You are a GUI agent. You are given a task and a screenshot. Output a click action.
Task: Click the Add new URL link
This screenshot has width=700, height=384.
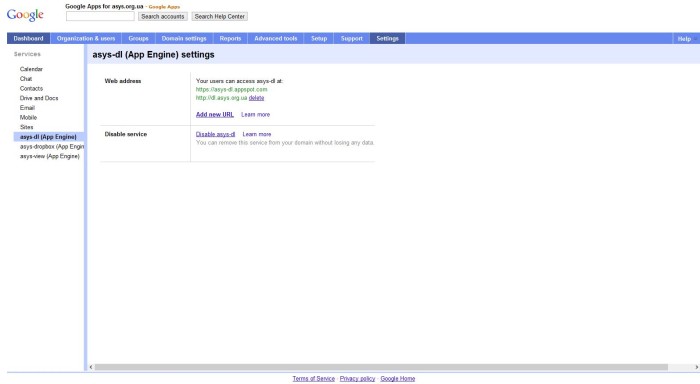tap(215, 115)
